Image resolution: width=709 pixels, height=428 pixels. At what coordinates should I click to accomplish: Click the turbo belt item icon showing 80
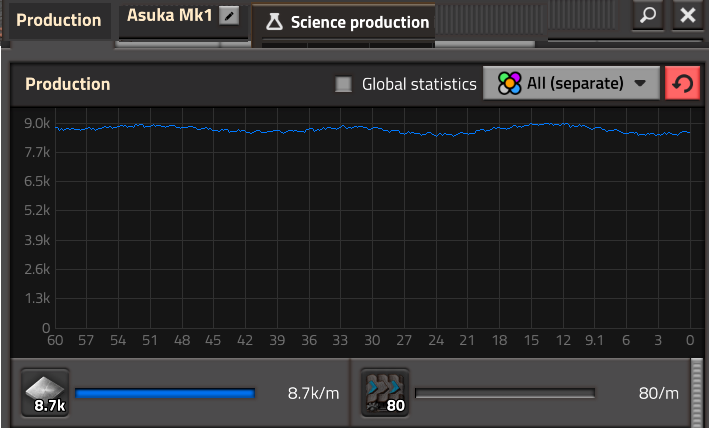point(384,392)
